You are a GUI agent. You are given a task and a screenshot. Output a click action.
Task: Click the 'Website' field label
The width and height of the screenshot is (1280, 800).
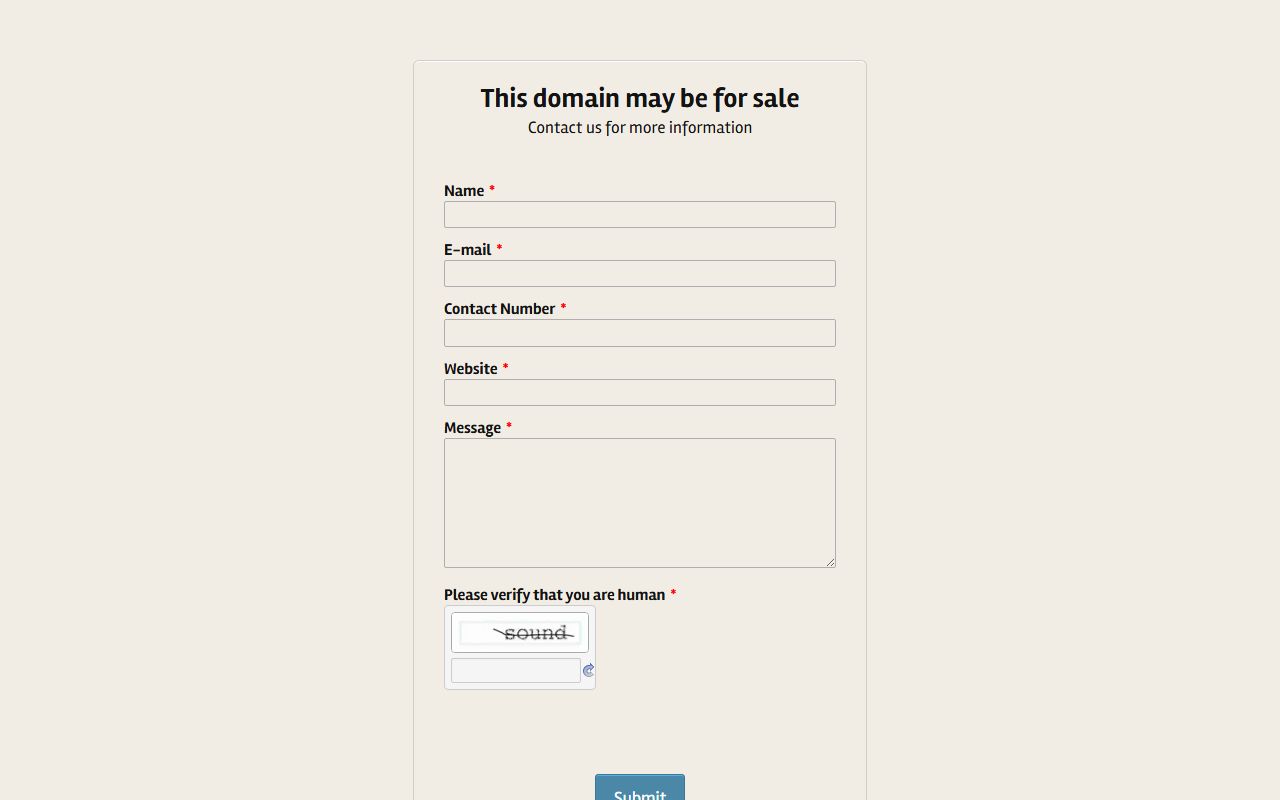coord(471,369)
